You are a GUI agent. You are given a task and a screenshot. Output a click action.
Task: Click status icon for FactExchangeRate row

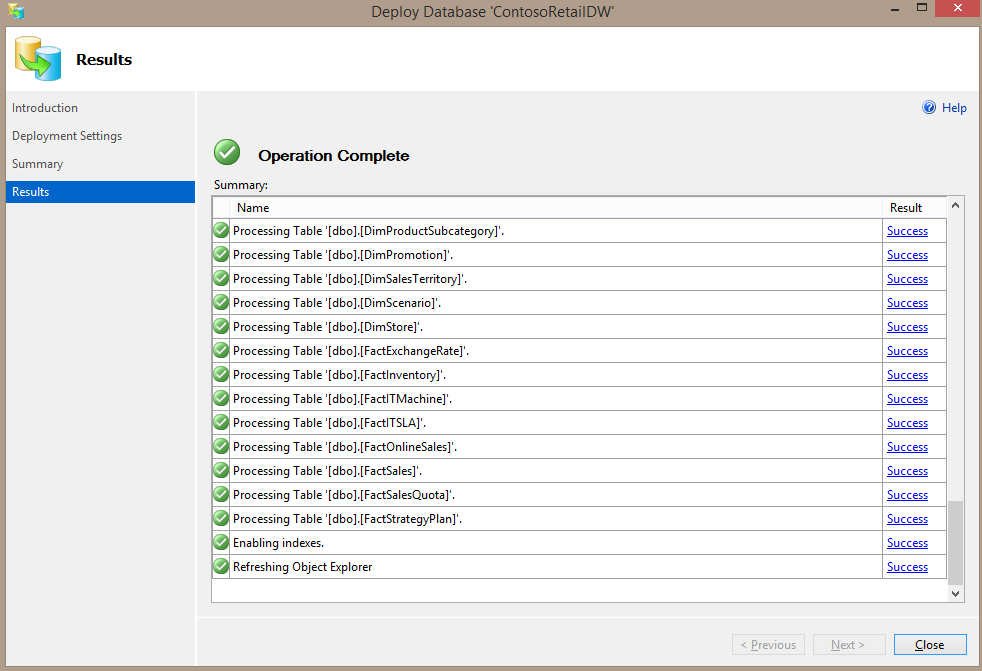click(x=221, y=350)
